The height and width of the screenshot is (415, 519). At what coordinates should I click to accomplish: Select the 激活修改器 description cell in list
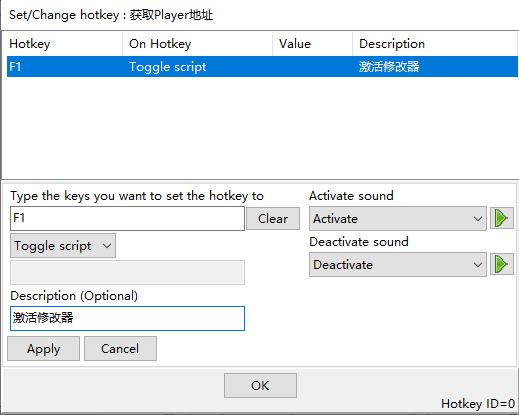[x=389, y=67]
